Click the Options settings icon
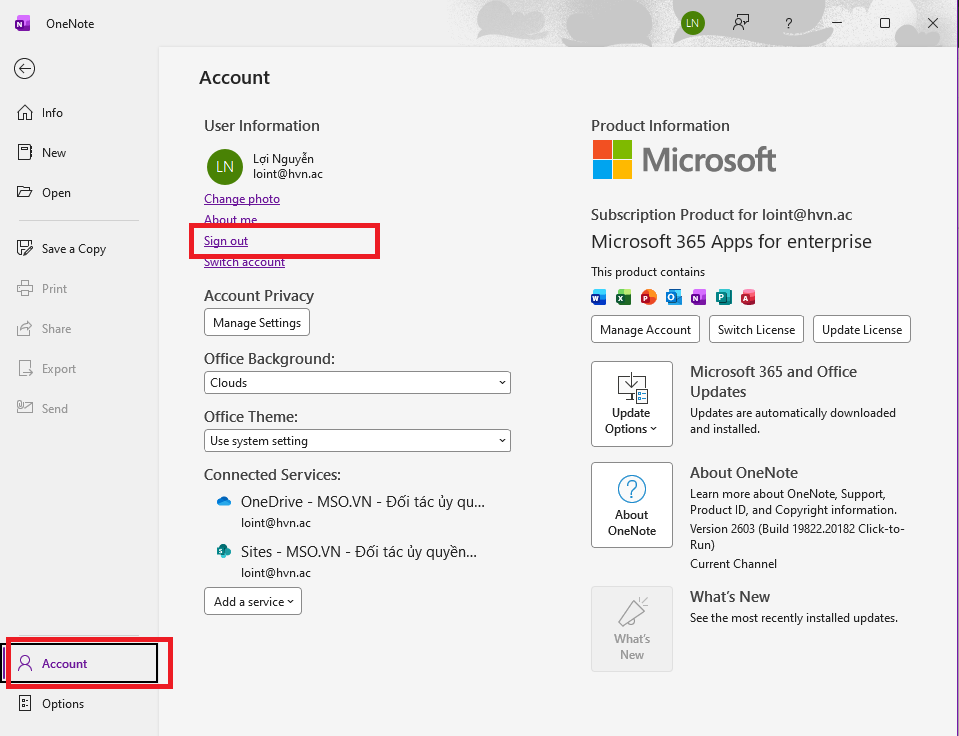Screen dimensions: 959x736 coord(25,704)
